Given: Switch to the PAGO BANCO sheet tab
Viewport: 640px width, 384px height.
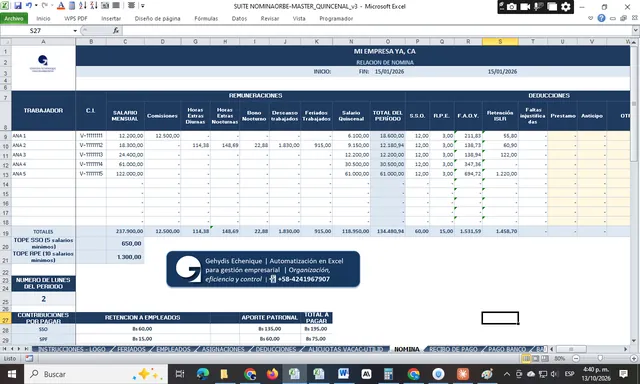Looking at the screenshot, I should pos(507,349).
